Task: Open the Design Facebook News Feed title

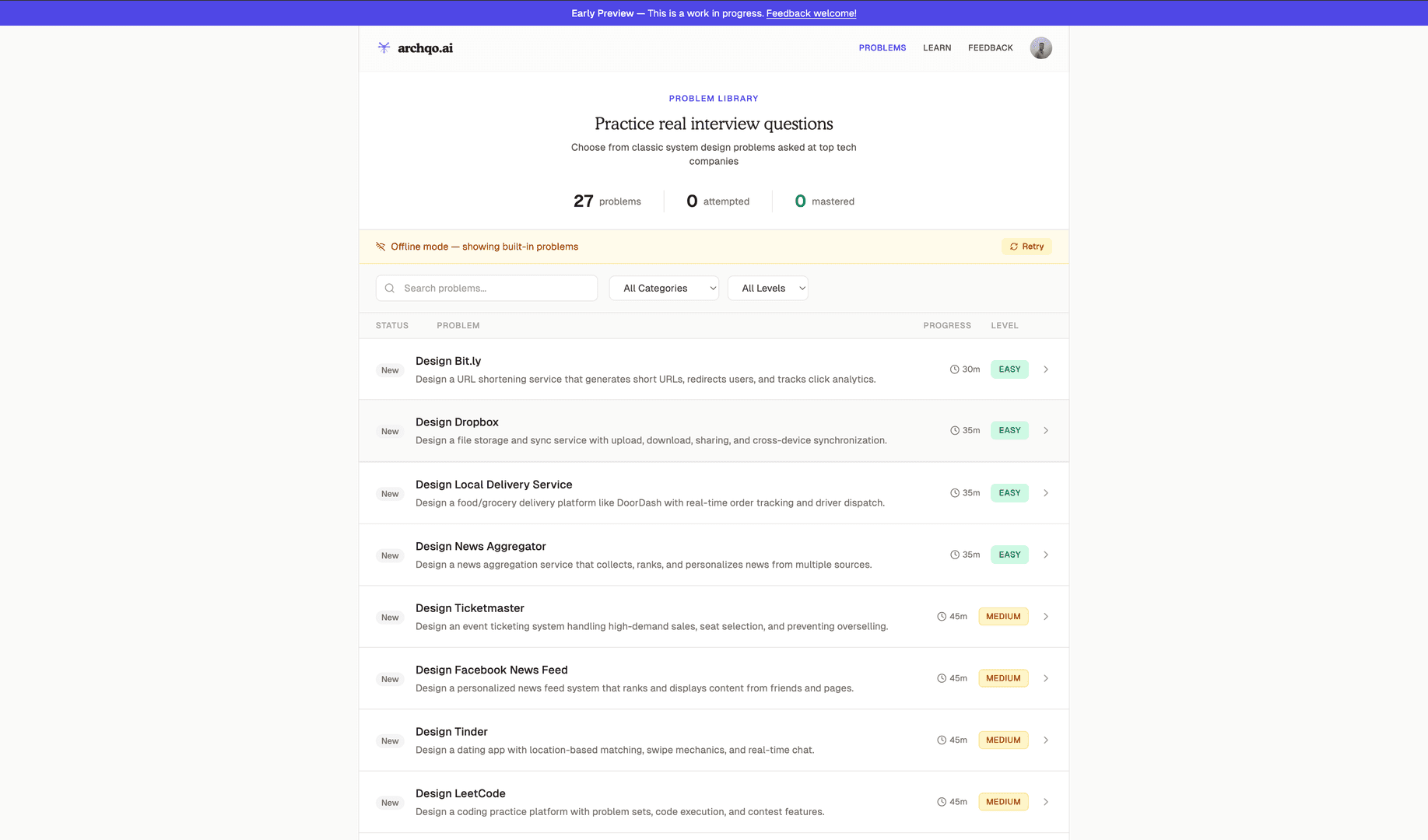Action: tap(492, 670)
